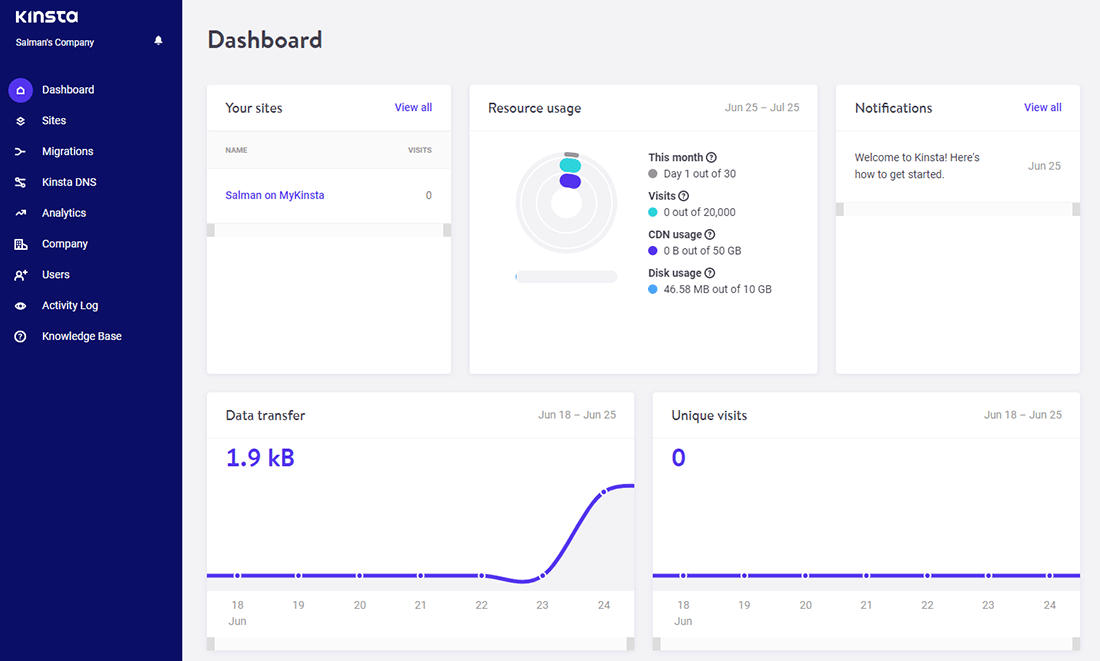This screenshot has height=661, width=1100.
Task: View all notifications
Action: click(x=1043, y=107)
